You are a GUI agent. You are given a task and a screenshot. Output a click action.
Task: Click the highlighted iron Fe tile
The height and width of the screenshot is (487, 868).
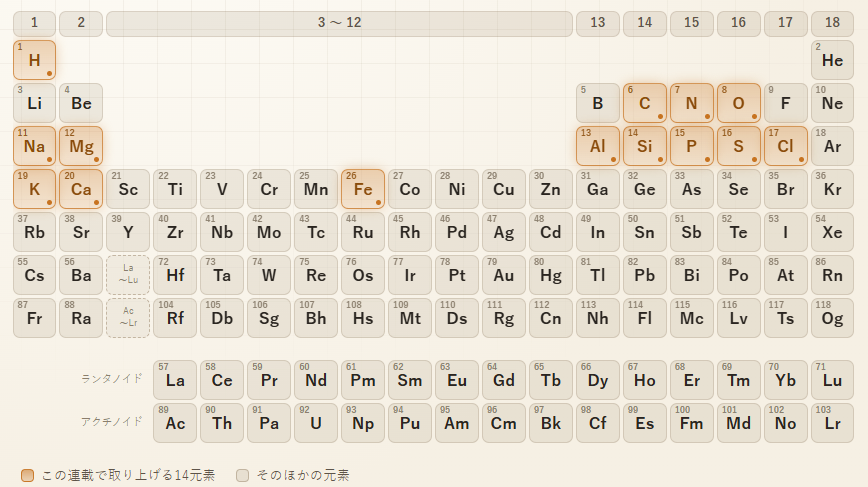pyautogui.click(x=363, y=189)
